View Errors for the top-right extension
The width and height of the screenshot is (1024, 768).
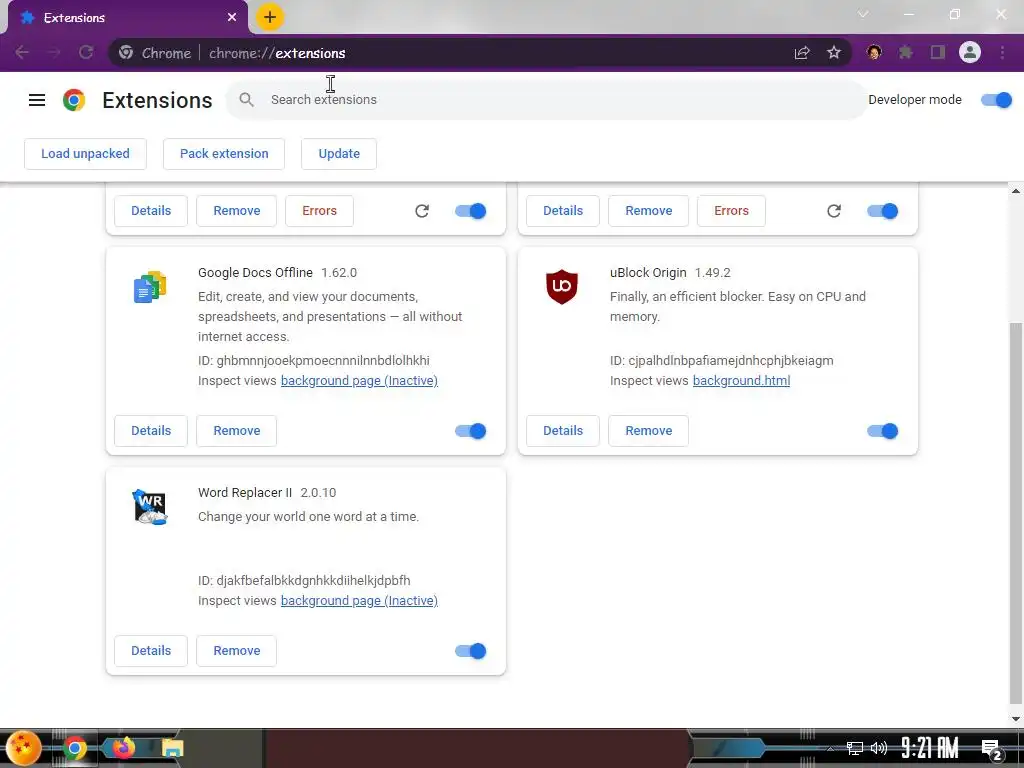(731, 211)
